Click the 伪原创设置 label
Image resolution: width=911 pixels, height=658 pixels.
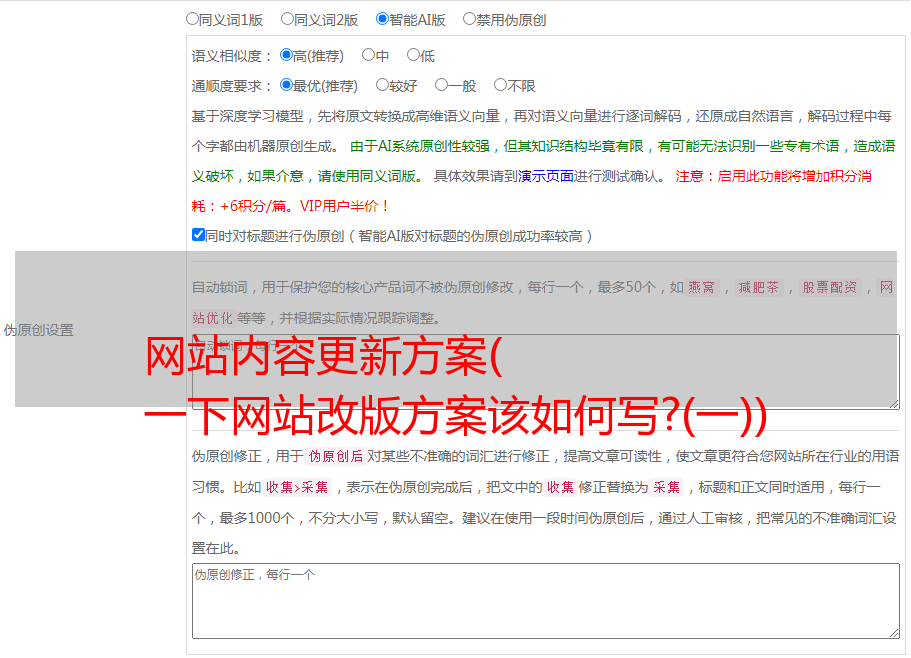pos(39,330)
